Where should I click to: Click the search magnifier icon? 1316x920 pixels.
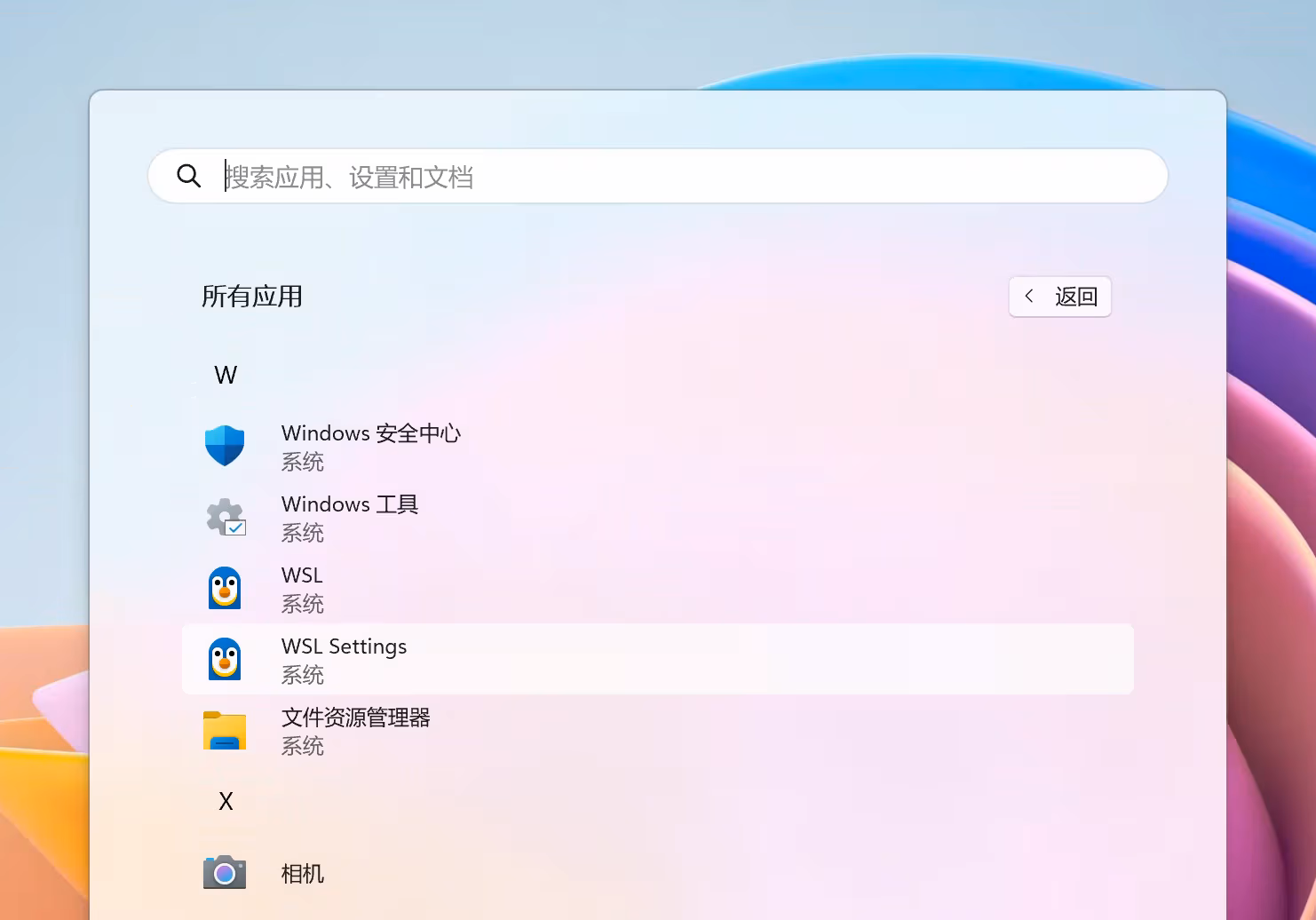(x=189, y=176)
